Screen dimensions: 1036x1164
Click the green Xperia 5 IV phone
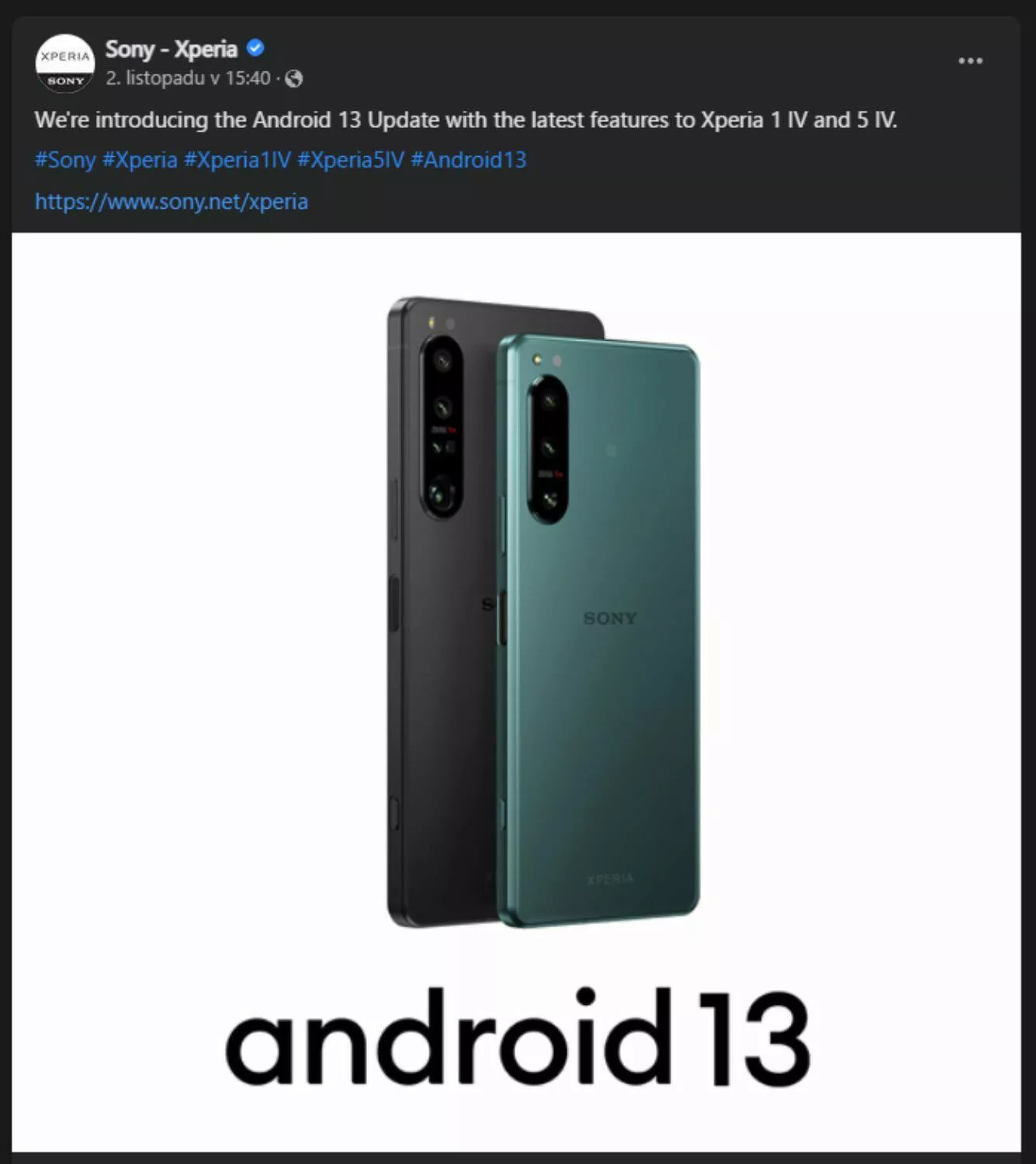pos(598,631)
